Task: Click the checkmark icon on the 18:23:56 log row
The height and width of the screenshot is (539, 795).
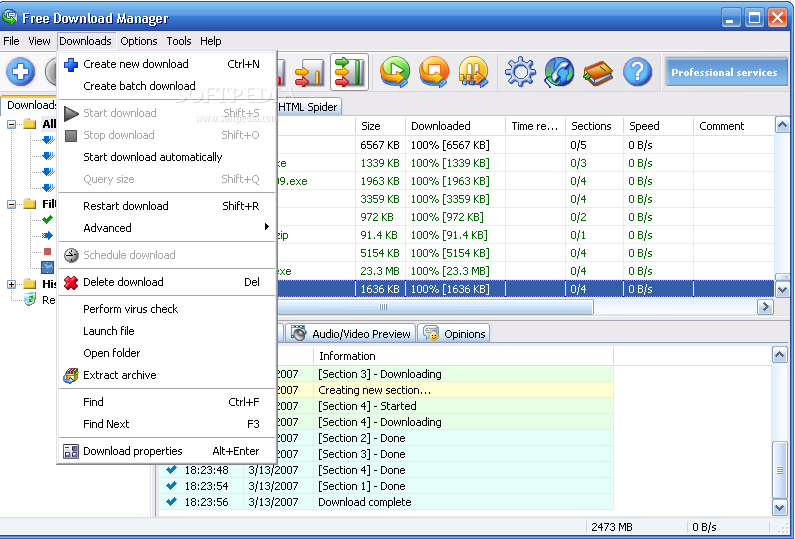Action: 172,501
